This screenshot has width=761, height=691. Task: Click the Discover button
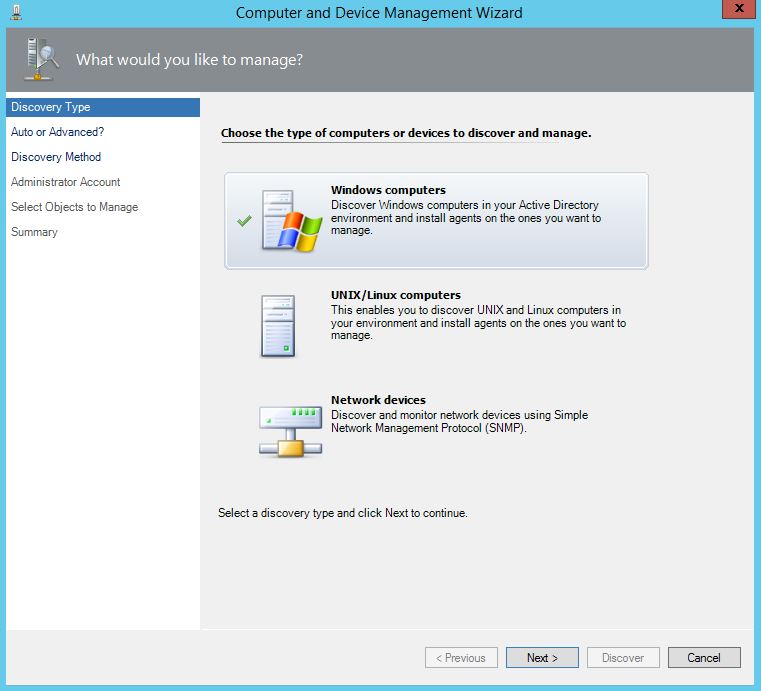point(622,658)
